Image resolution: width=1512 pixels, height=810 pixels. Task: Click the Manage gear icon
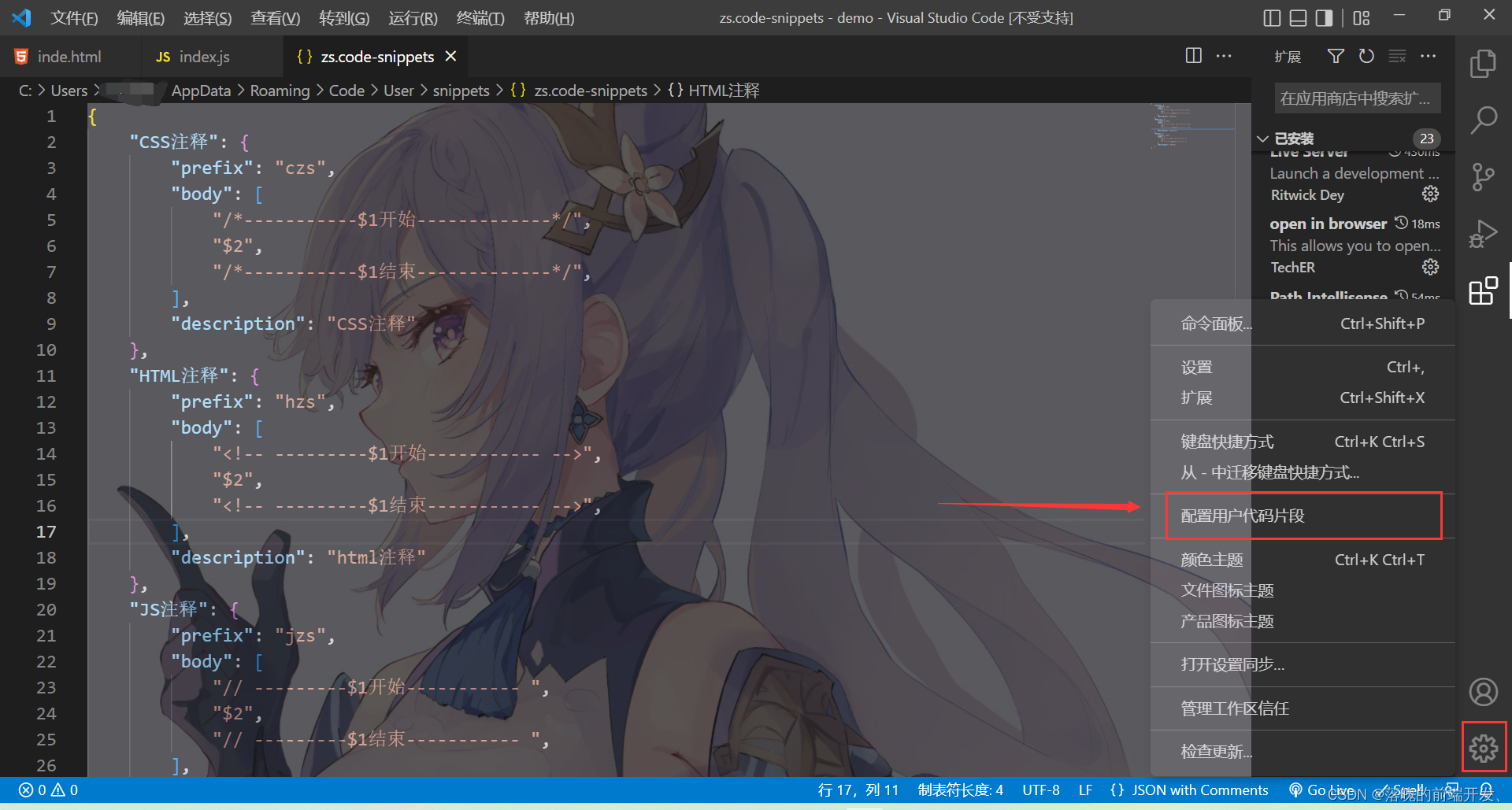point(1484,748)
